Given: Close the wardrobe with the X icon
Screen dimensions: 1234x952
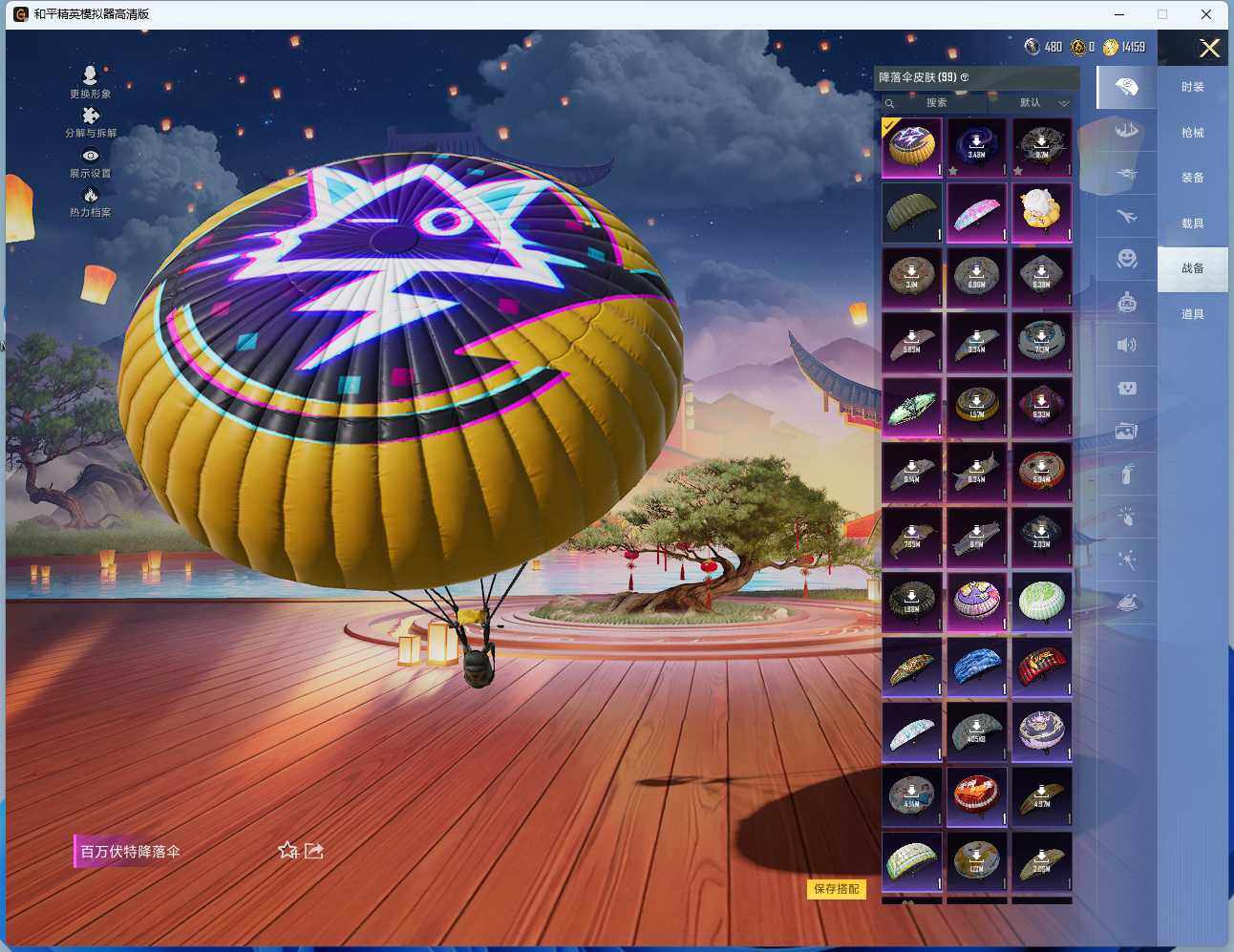Looking at the screenshot, I should (x=1209, y=48).
